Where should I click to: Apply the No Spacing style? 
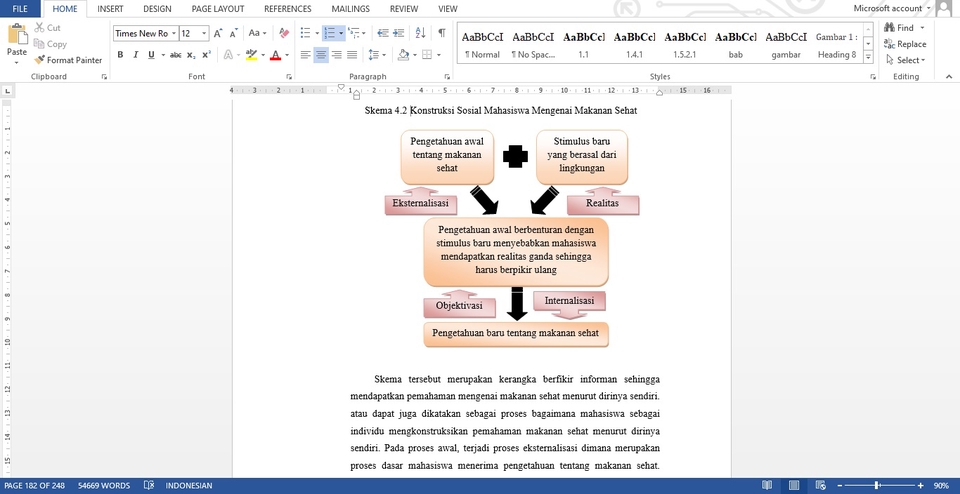533,45
